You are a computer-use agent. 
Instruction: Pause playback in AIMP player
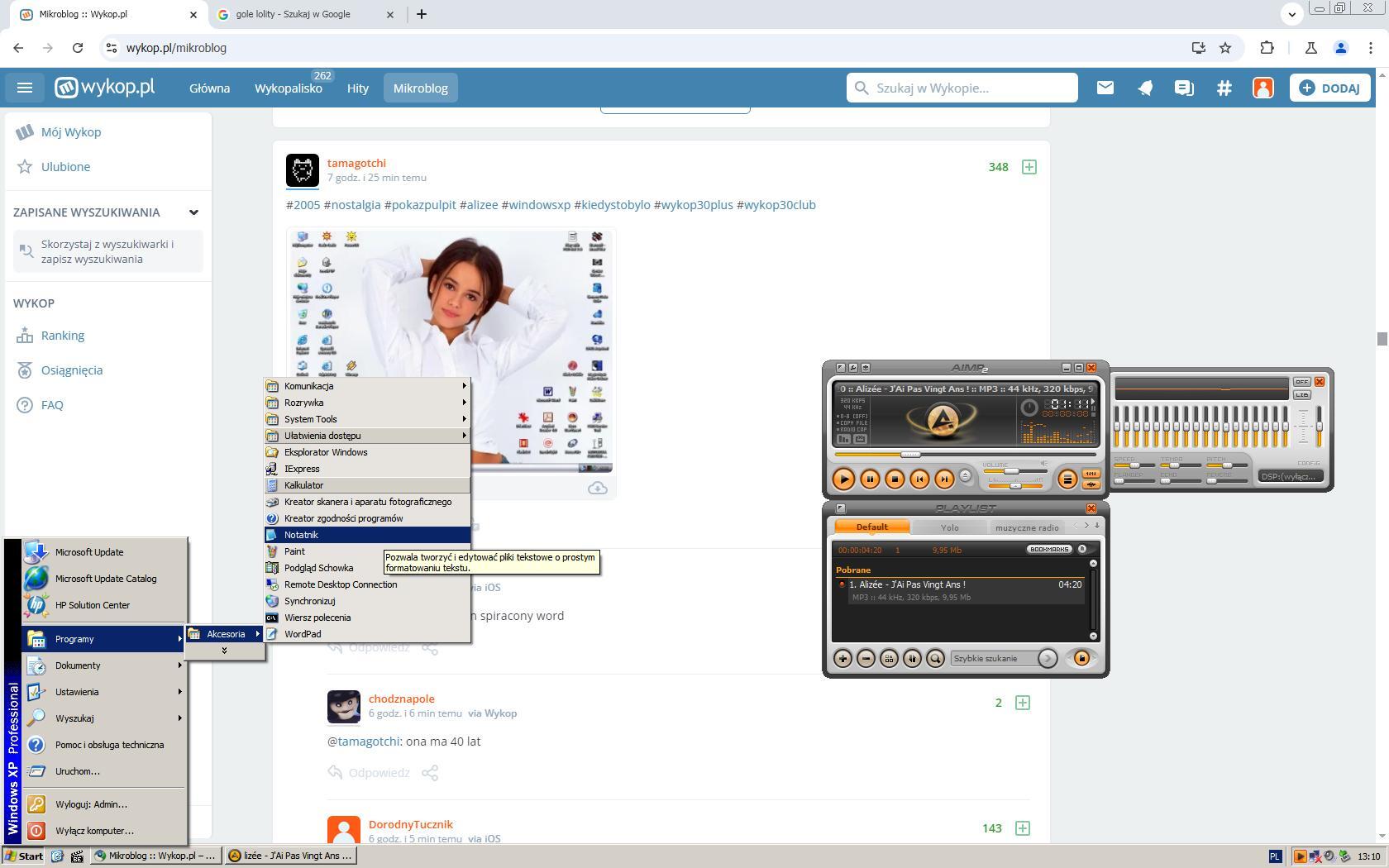pos(869,479)
